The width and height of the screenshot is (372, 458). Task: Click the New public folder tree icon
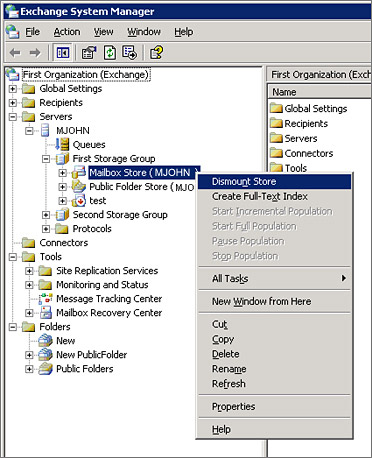pos(45,341)
